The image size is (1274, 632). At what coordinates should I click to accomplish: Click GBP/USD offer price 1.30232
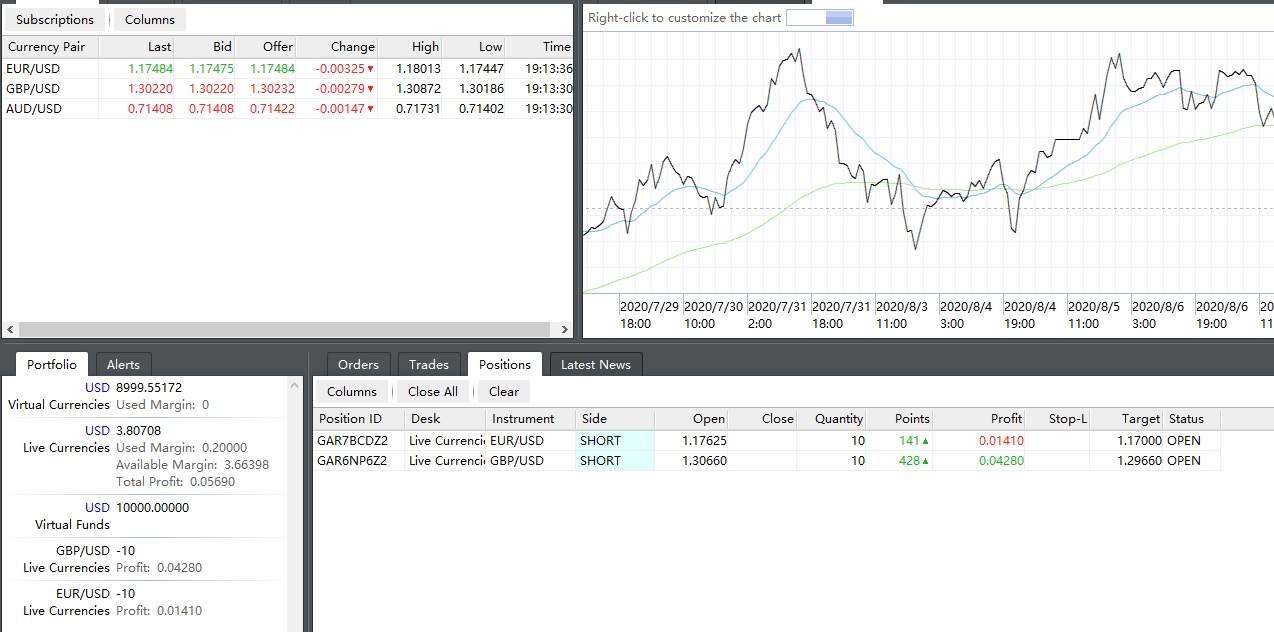272,89
